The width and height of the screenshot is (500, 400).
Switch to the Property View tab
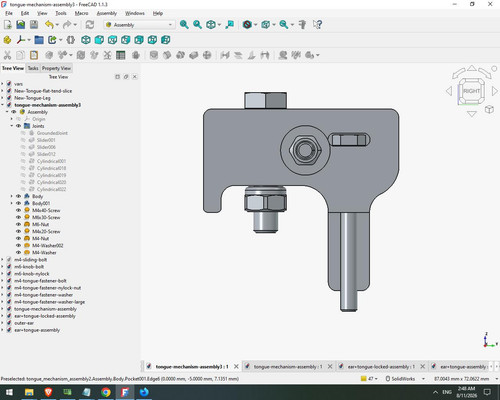coord(56,68)
